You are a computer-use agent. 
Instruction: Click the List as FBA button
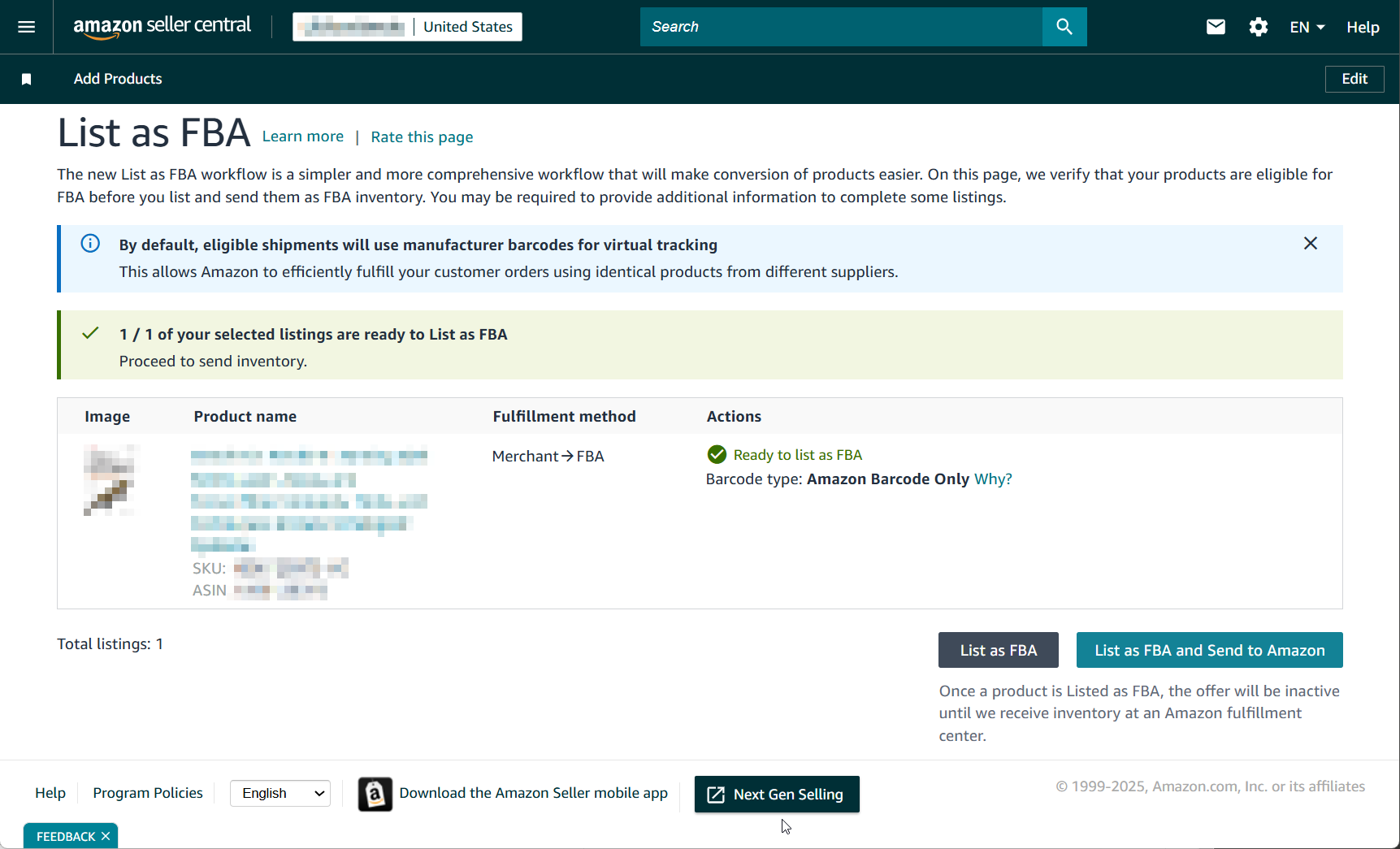pos(999,650)
